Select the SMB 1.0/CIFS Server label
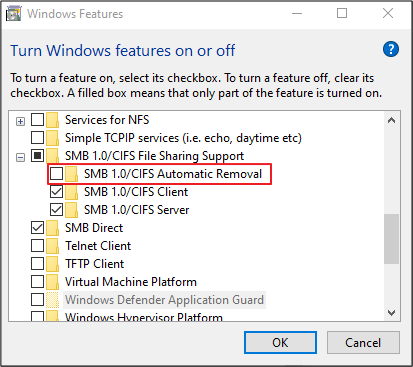The height and width of the screenshot is (367, 413). pos(136,210)
